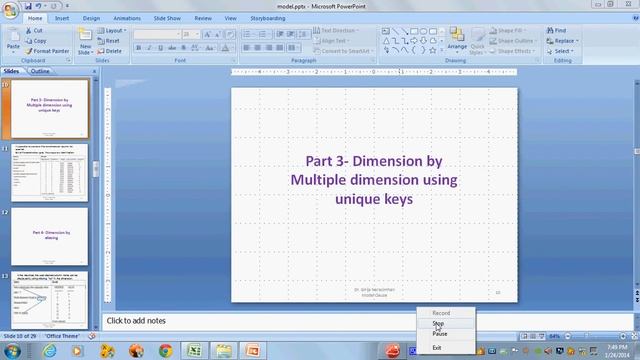Toggle justify text alignment
Image resolution: width=640 pixels, height=360 pixels.
click(x=280, y=48)
